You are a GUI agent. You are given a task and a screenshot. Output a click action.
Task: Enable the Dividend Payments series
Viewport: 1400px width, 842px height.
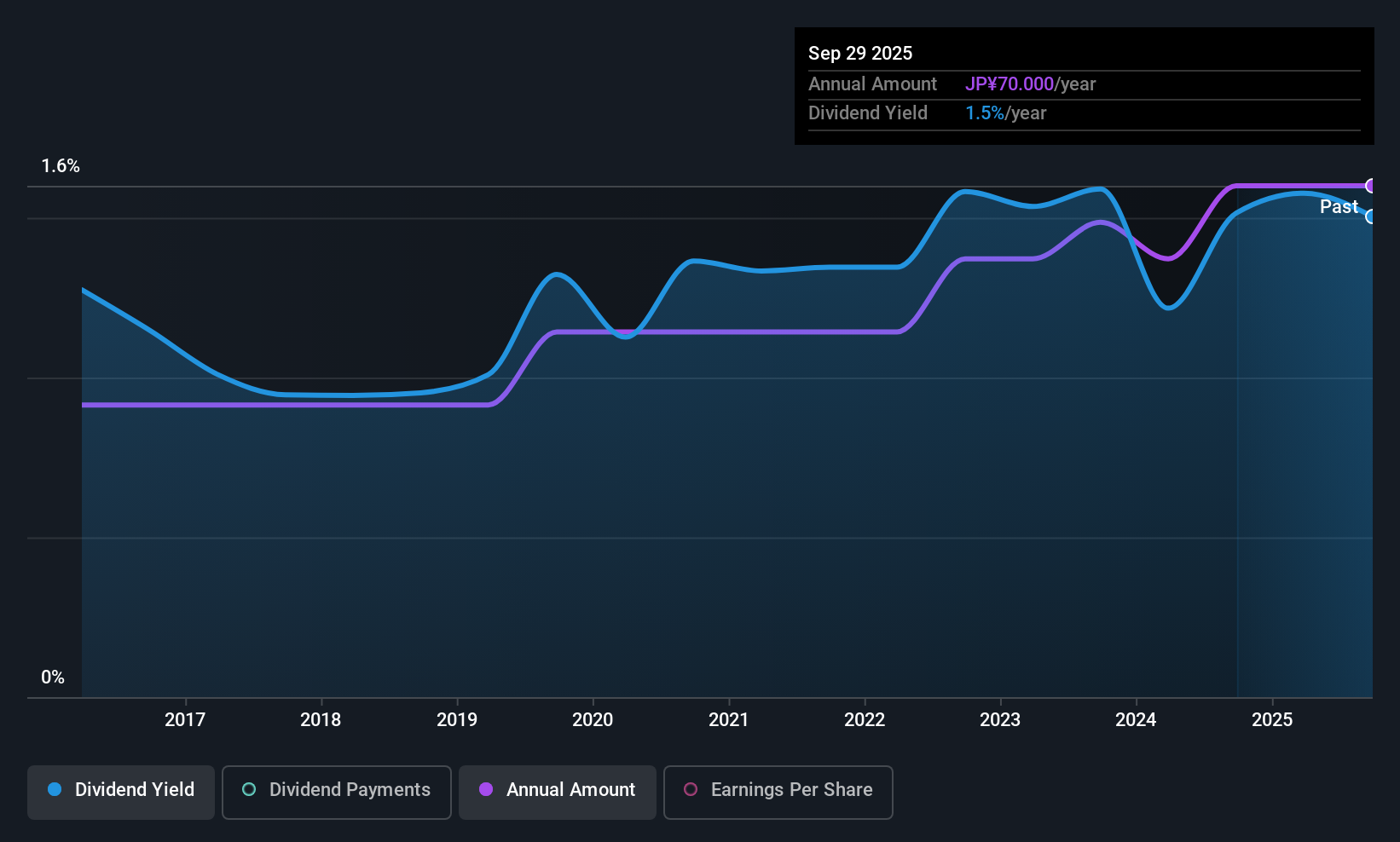[336, 791]
